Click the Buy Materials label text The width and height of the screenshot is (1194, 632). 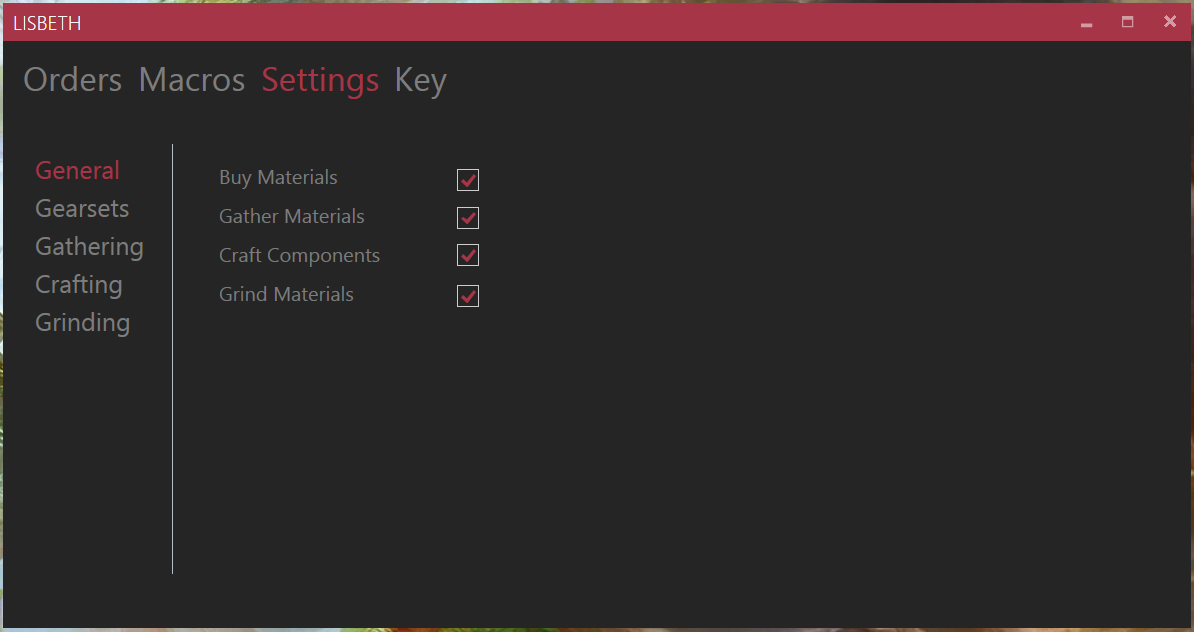pyautogui.click(x=278, y=178)
